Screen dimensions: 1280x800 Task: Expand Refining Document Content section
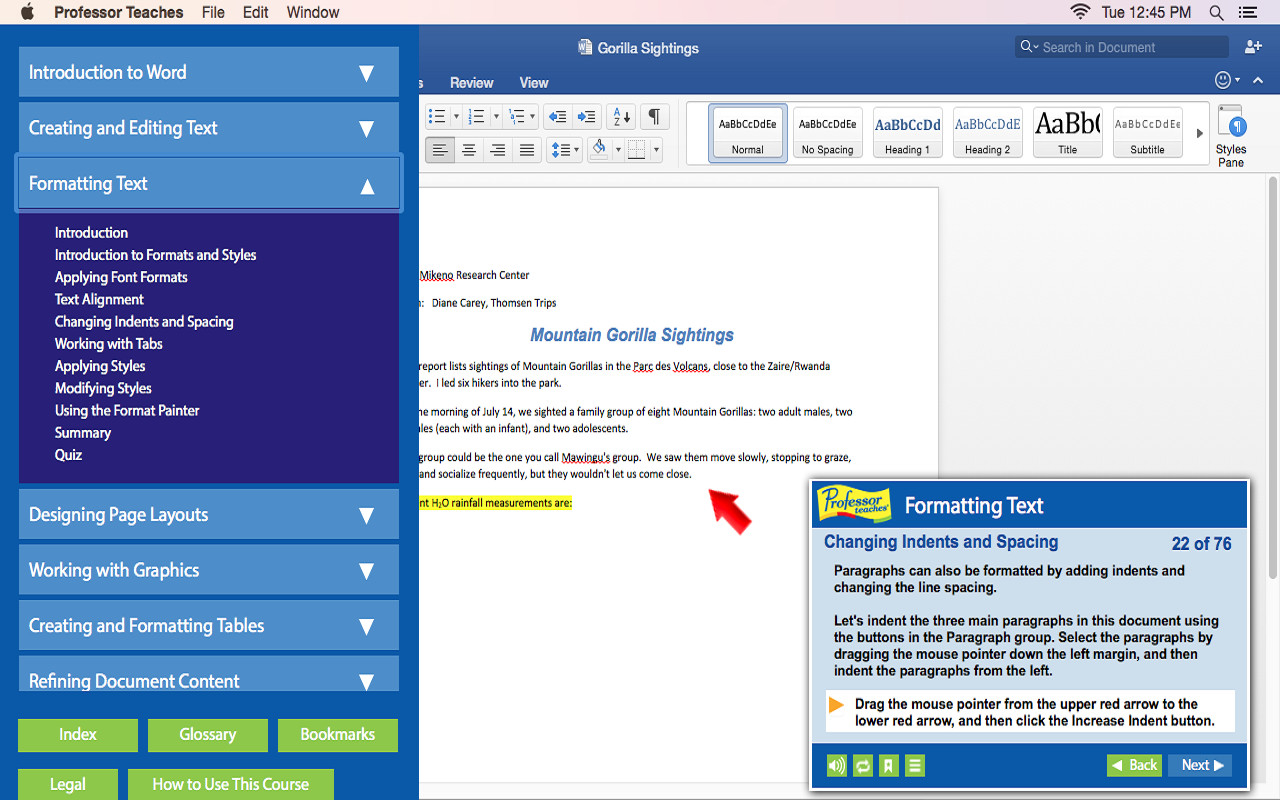pyautogui.click(x=209, y=674)
